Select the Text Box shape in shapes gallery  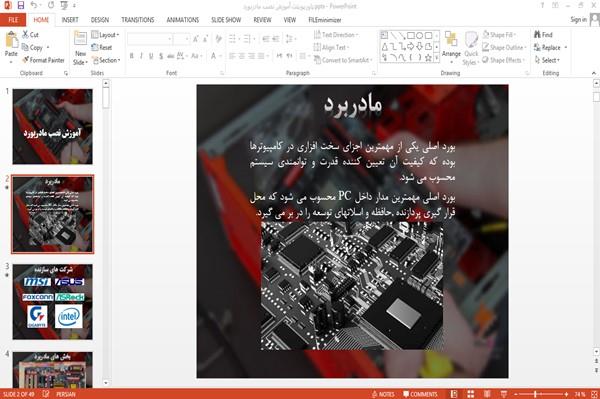point(384,36)
